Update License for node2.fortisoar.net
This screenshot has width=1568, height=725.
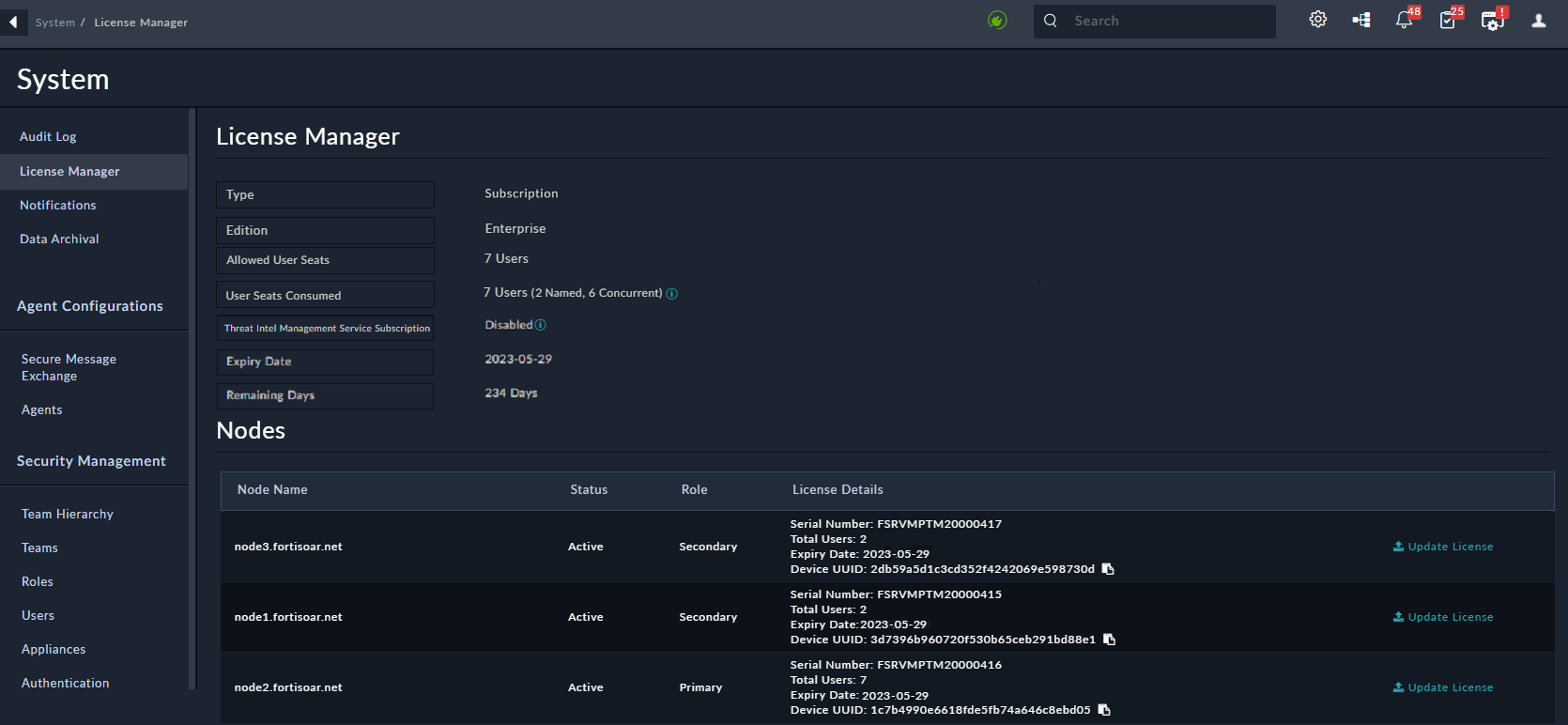tap(1443, 687)
